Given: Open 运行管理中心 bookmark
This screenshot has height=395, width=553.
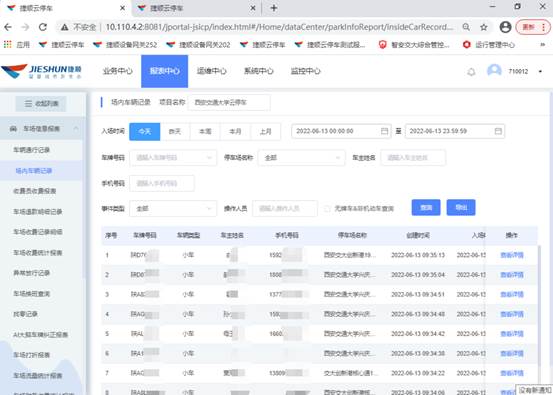Looking at the screenshot, I should point(489,44).
